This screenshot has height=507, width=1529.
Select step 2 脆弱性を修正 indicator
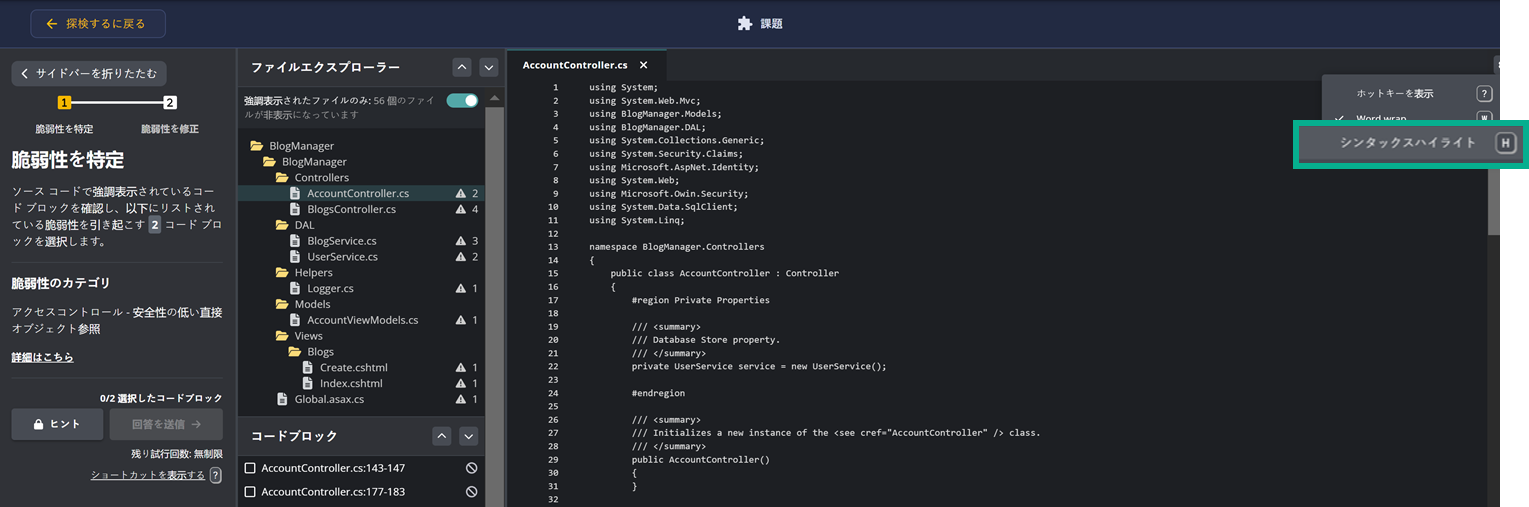click(x=170, y=103)
